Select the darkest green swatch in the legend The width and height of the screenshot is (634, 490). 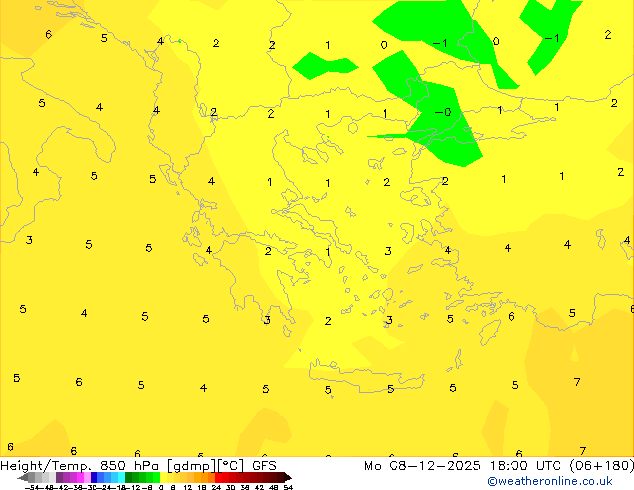click(x=128, y=477)
